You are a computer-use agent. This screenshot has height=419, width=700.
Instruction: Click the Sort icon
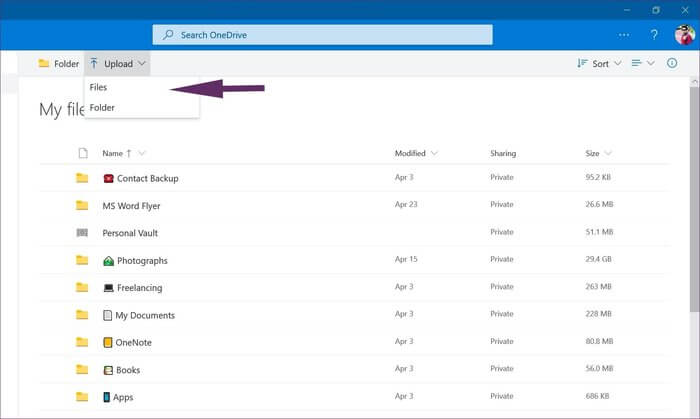582,63
